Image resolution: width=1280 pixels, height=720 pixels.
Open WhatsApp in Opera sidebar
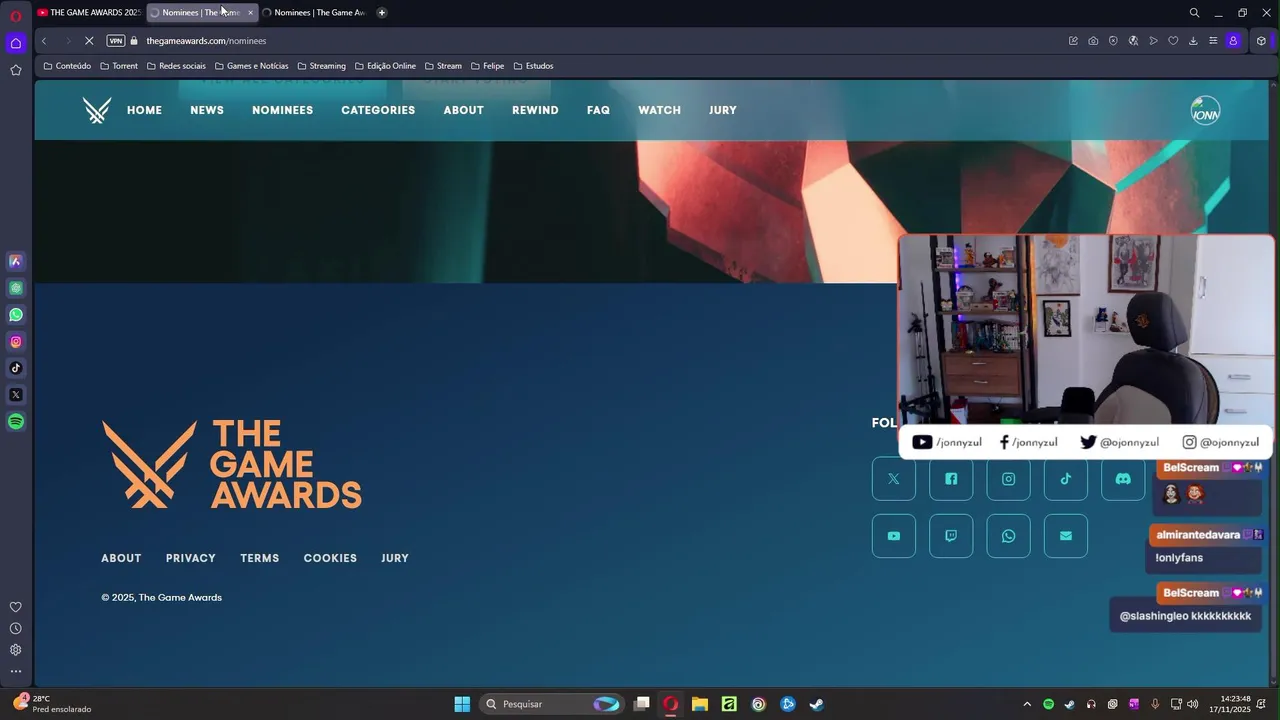(16, 315)
